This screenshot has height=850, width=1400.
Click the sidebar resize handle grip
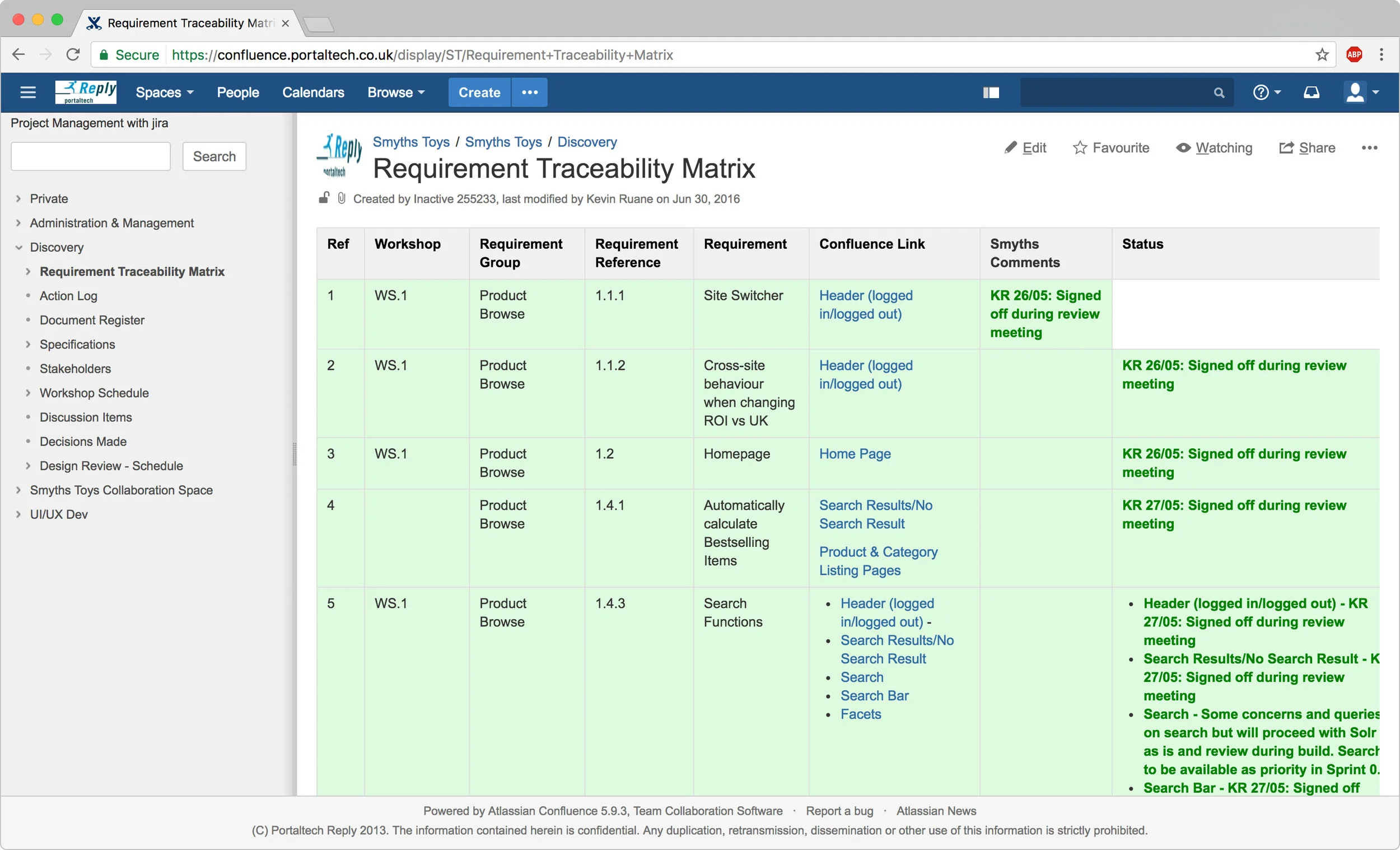pyautogui.click(x=295, y=454)
